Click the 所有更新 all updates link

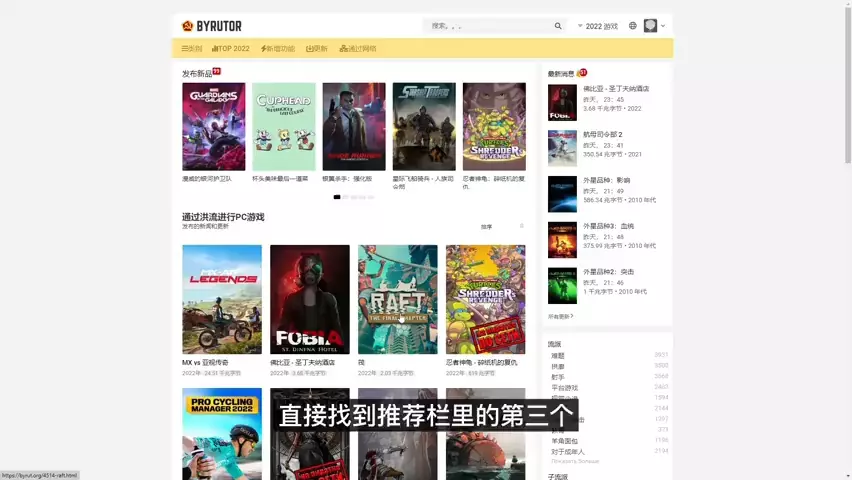coord(560,316)
